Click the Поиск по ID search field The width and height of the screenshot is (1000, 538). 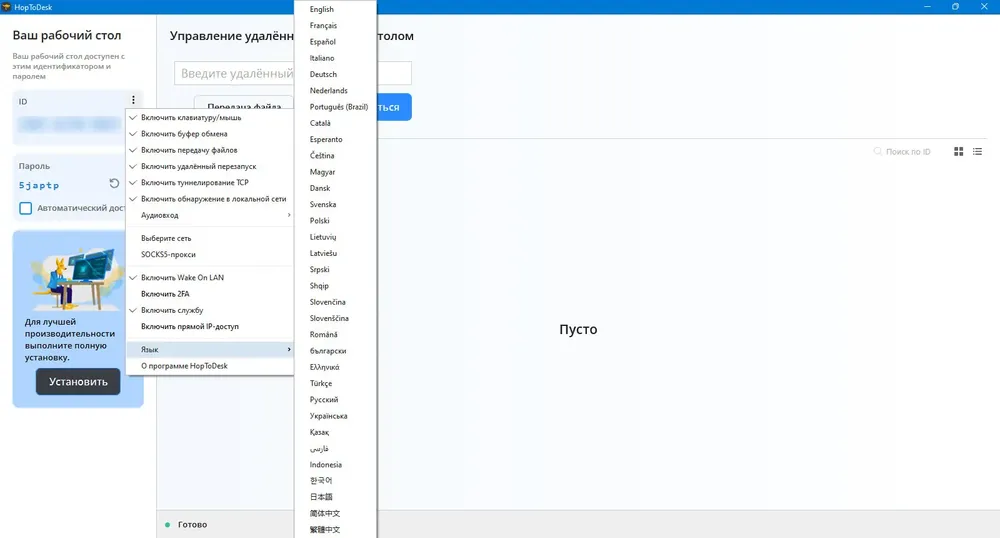coord(908,151)
